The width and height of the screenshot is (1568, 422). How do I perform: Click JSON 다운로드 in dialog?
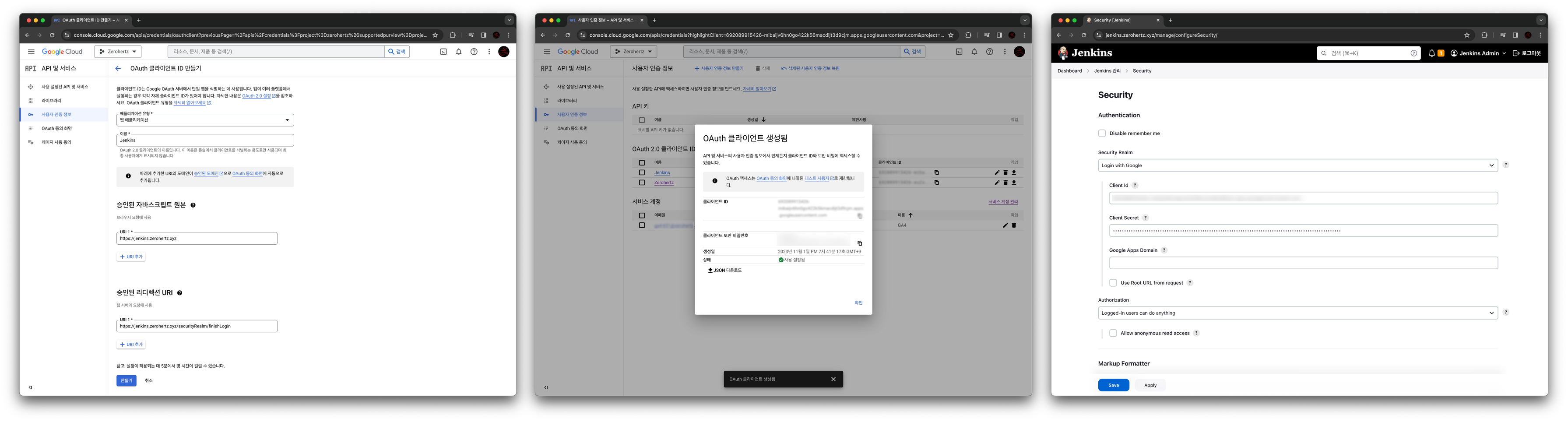click(724, 271)
